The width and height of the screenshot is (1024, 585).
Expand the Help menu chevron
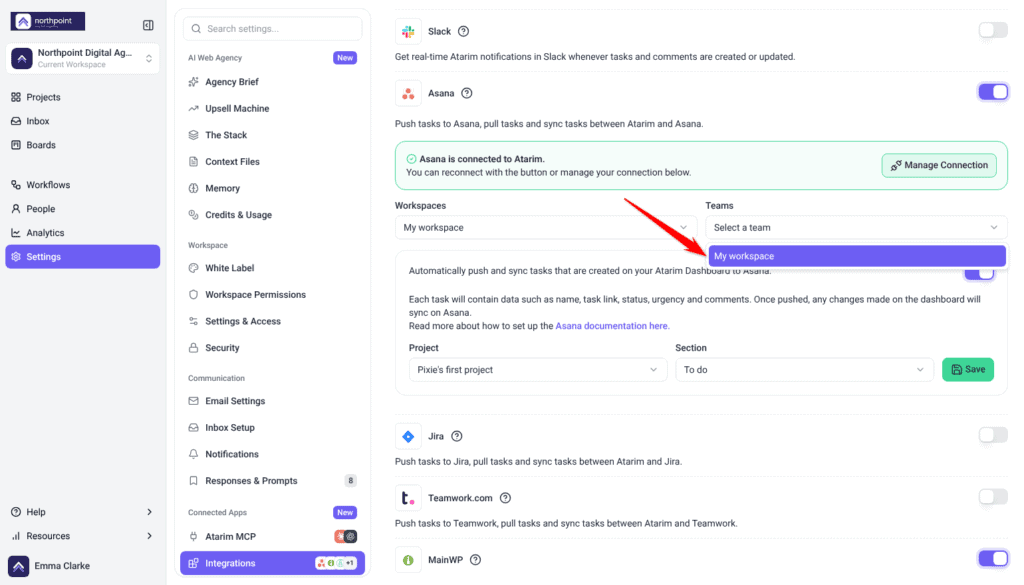coord(149,512)
